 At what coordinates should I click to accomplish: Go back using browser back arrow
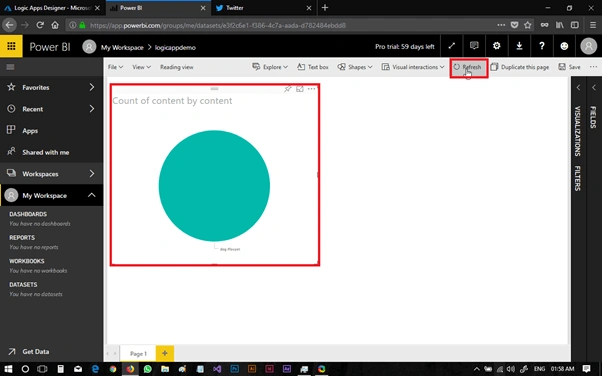pyautogui.click(x=9, y=25)
